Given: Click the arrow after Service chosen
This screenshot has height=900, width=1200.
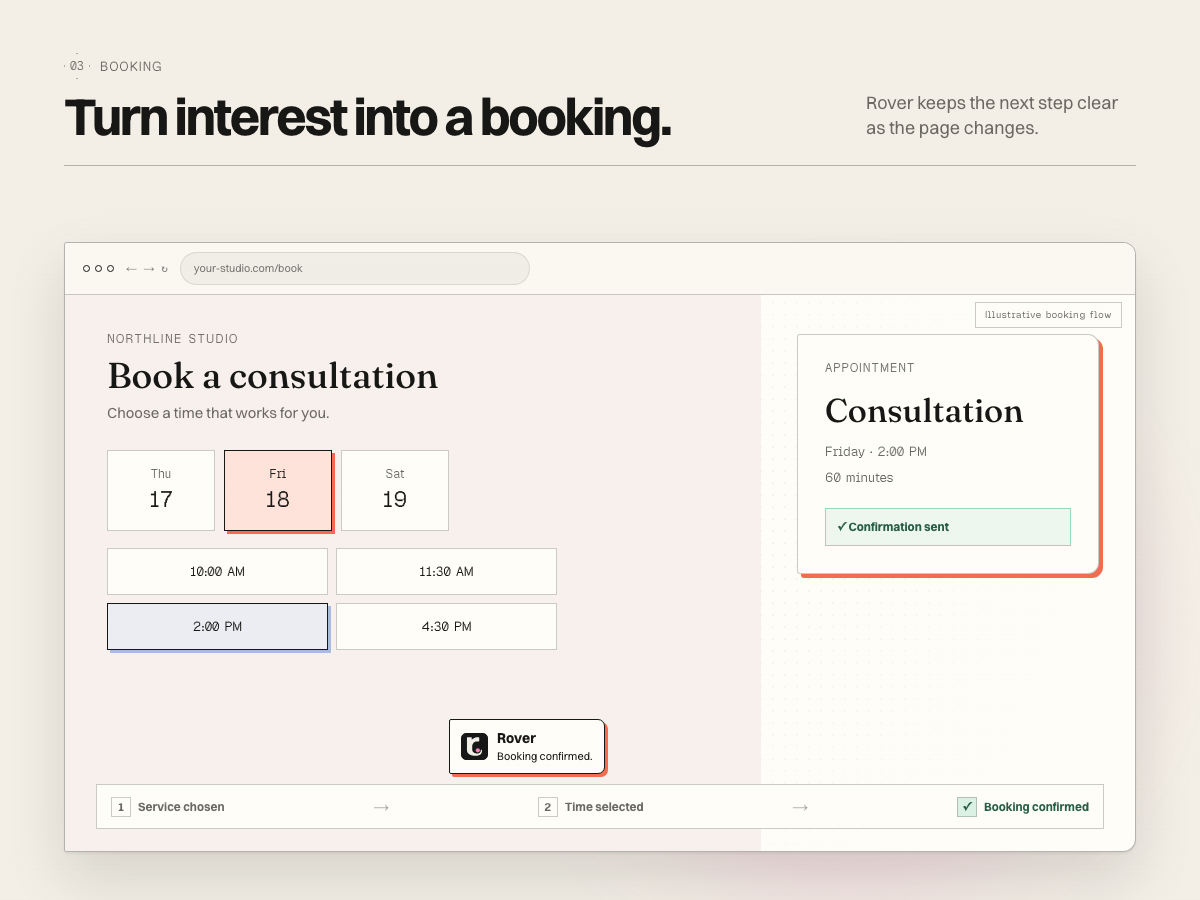Looking at the screenshot, I should click(x=381, y=807).
